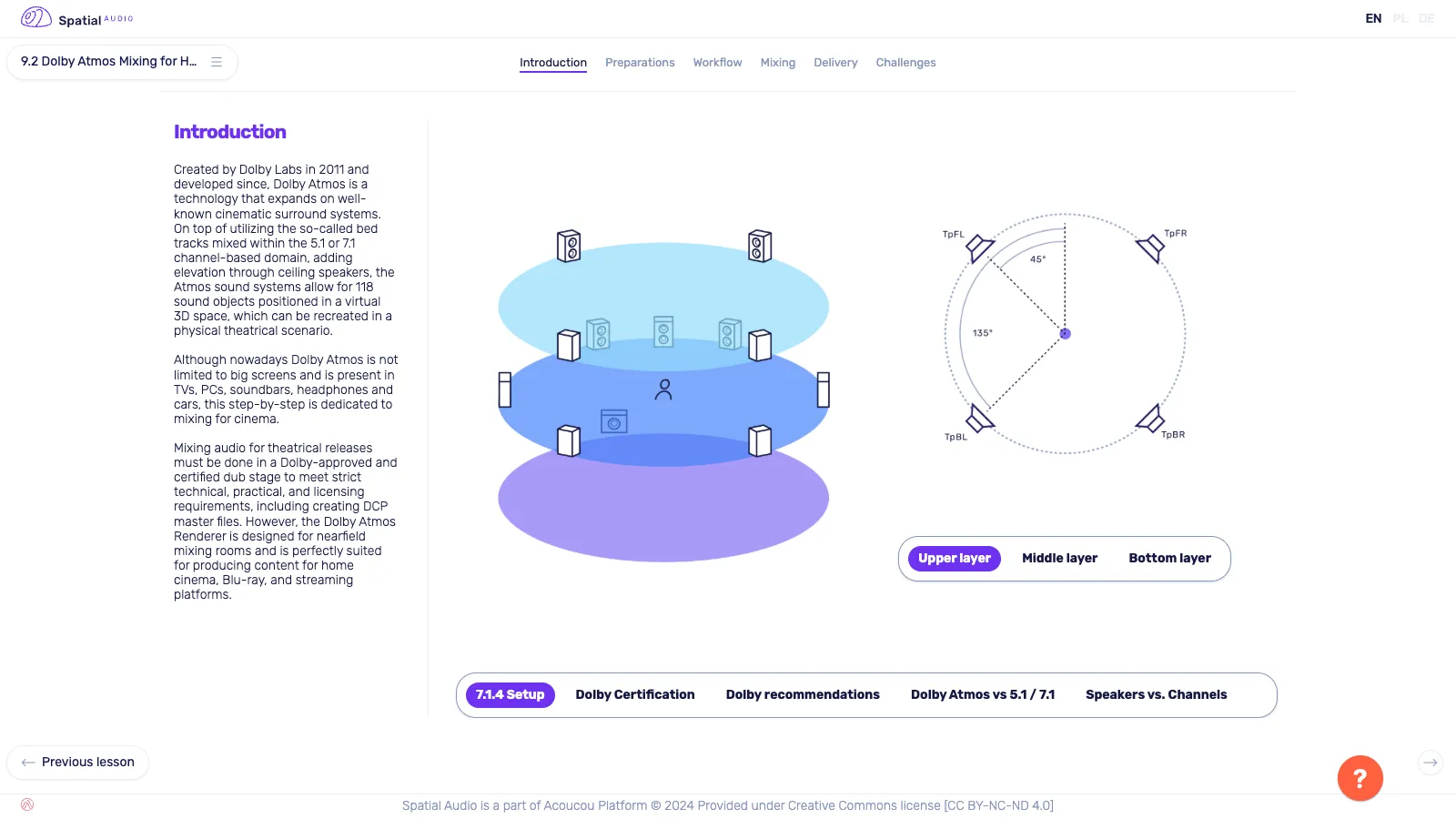1456x819 pixels.
Task: Select the 7.1.4 Setup topic
Action: click(511, 695)
